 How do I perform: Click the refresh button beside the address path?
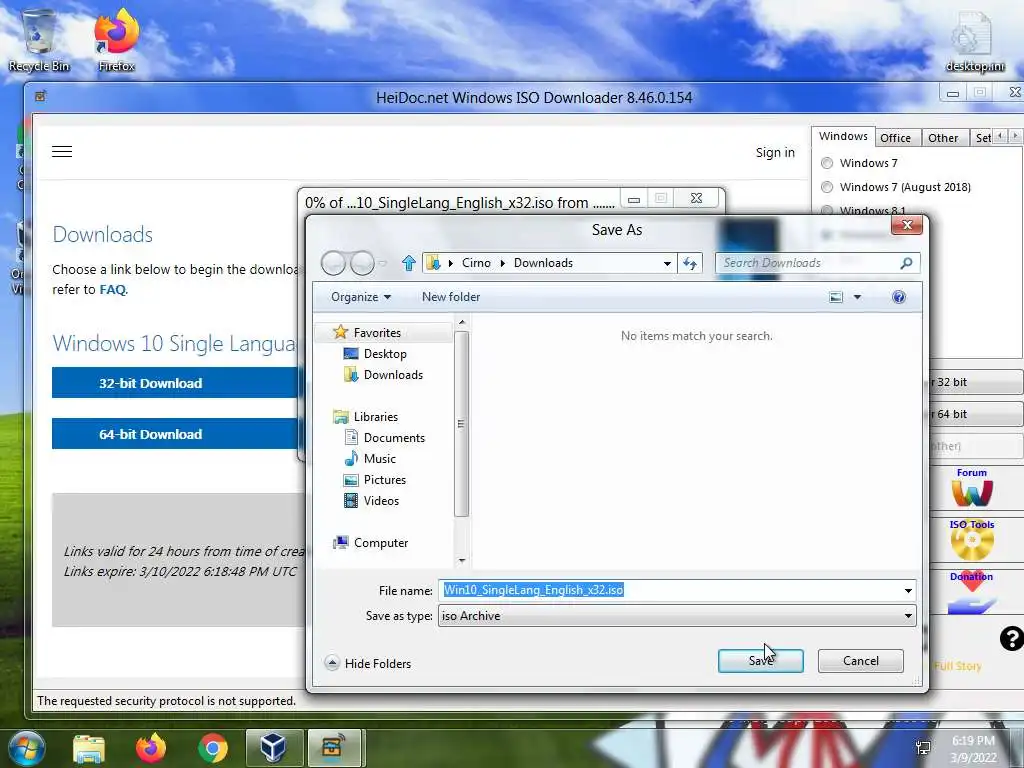690,263
